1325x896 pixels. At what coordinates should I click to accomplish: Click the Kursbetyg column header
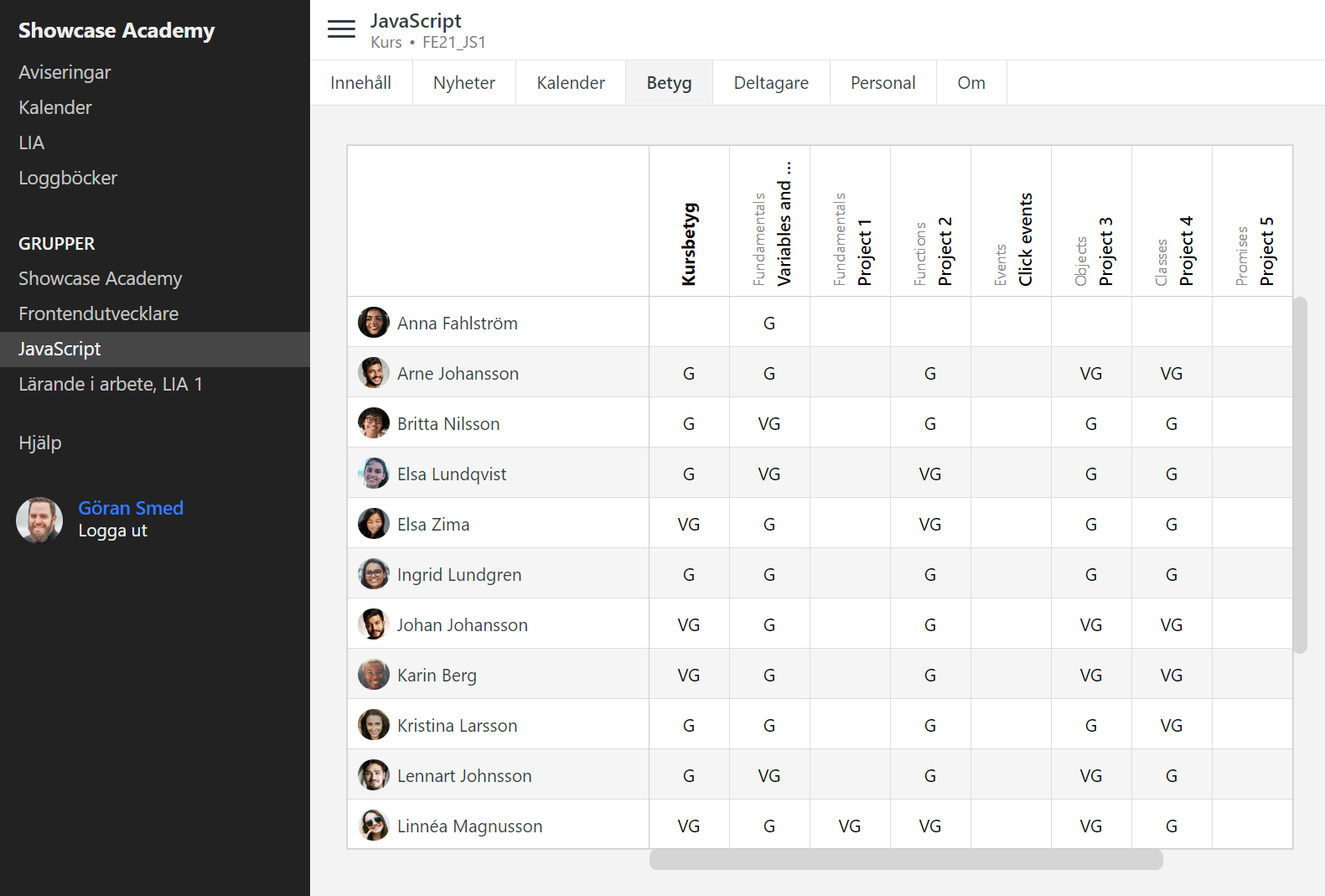(x=689, y=243)
